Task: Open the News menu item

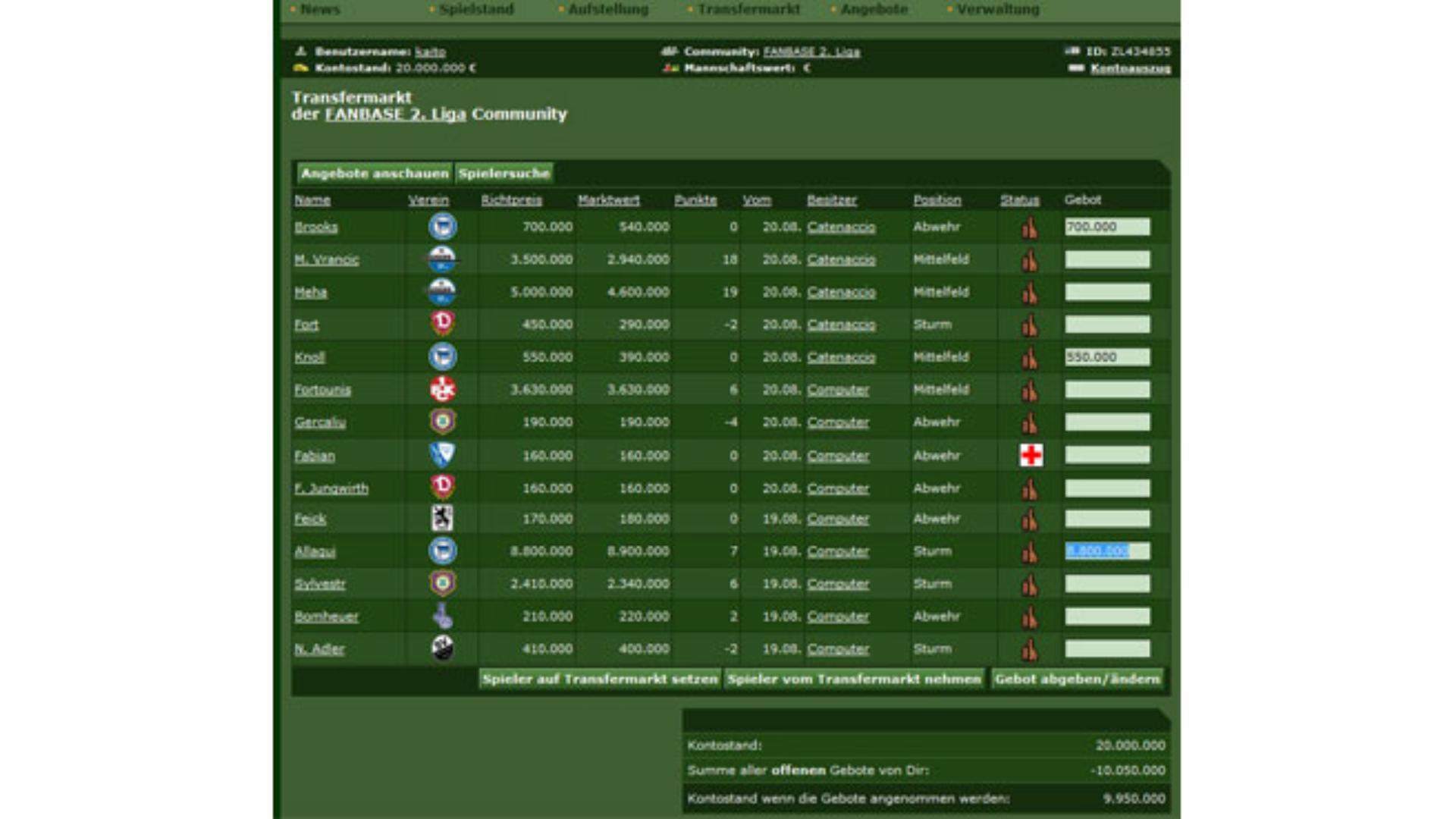Action: pos(320,9)
